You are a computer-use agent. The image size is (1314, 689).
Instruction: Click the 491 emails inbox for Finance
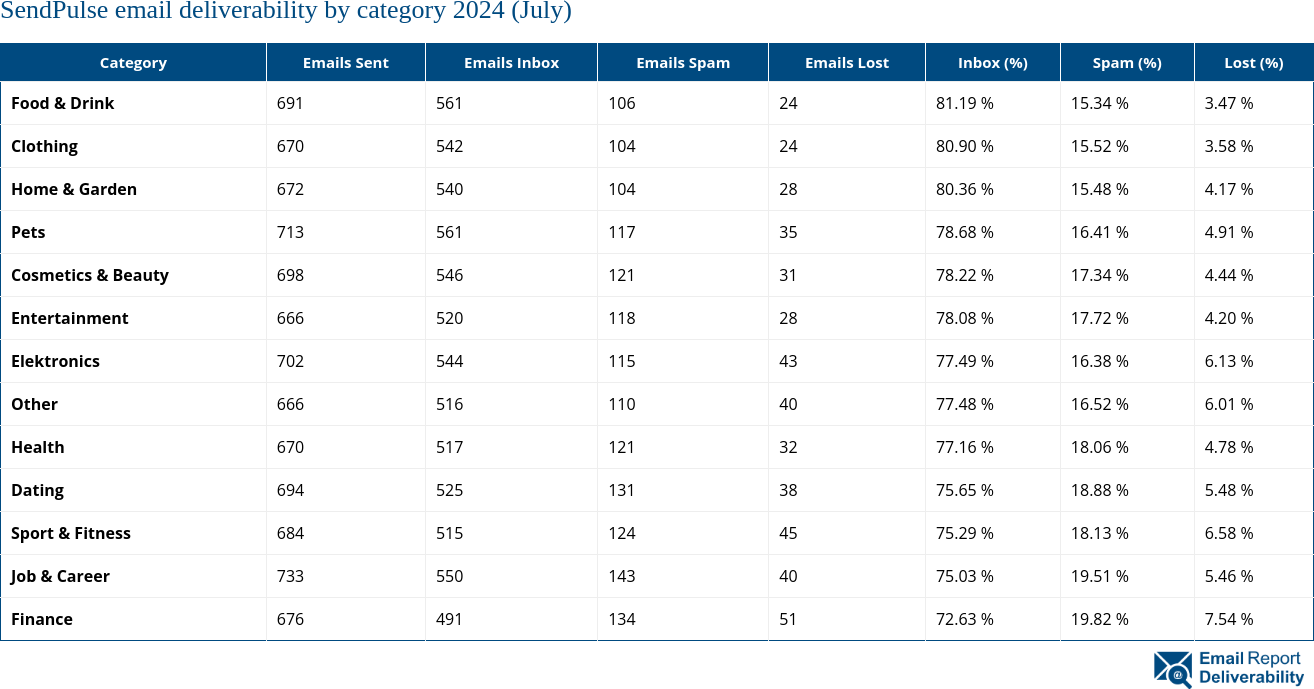[x=450, y=619]
